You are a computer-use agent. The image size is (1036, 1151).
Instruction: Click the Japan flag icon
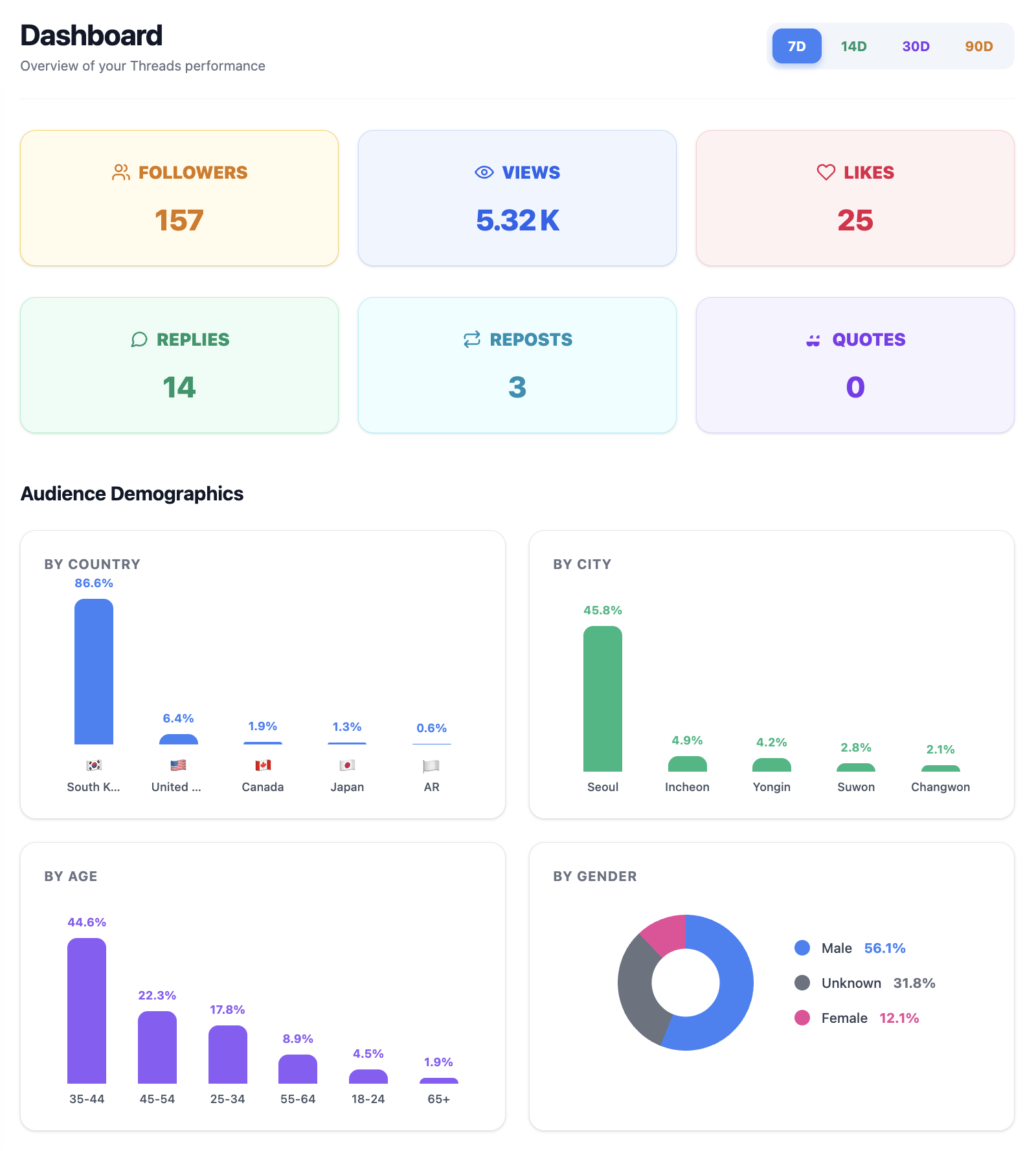coord(347,765)
